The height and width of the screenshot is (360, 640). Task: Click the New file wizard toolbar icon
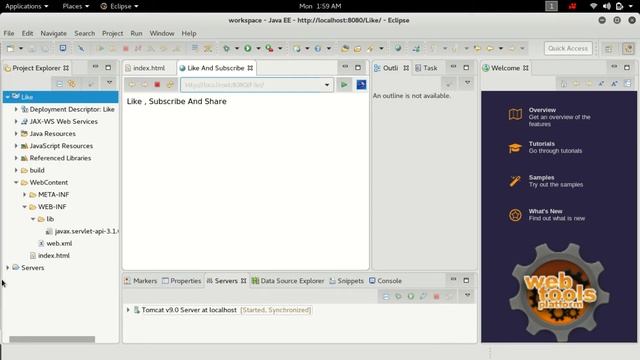coord(11,49)
